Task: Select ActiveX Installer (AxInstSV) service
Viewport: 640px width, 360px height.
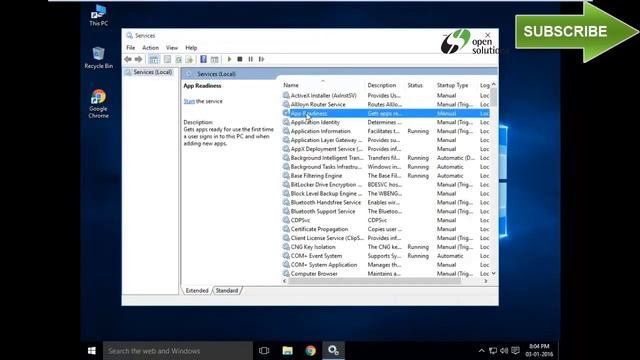Action: (x=385, y=96)
